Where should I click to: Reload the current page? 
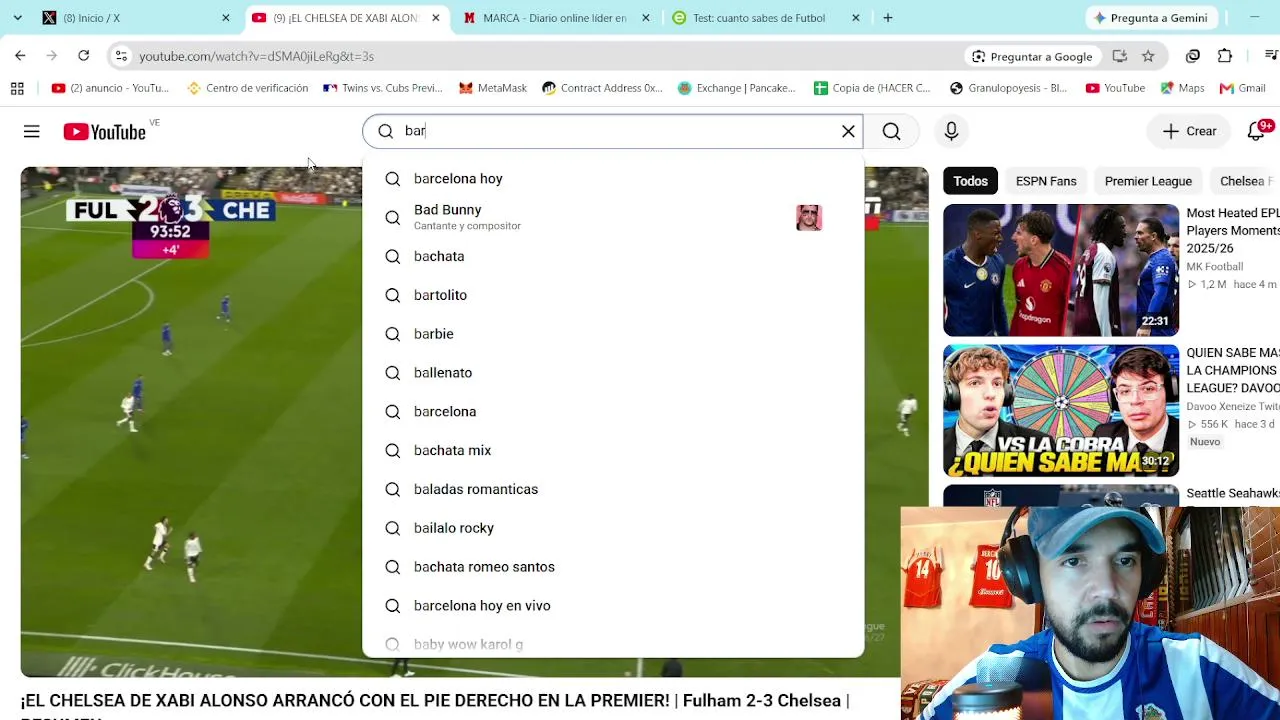click(x=84, y=56)
